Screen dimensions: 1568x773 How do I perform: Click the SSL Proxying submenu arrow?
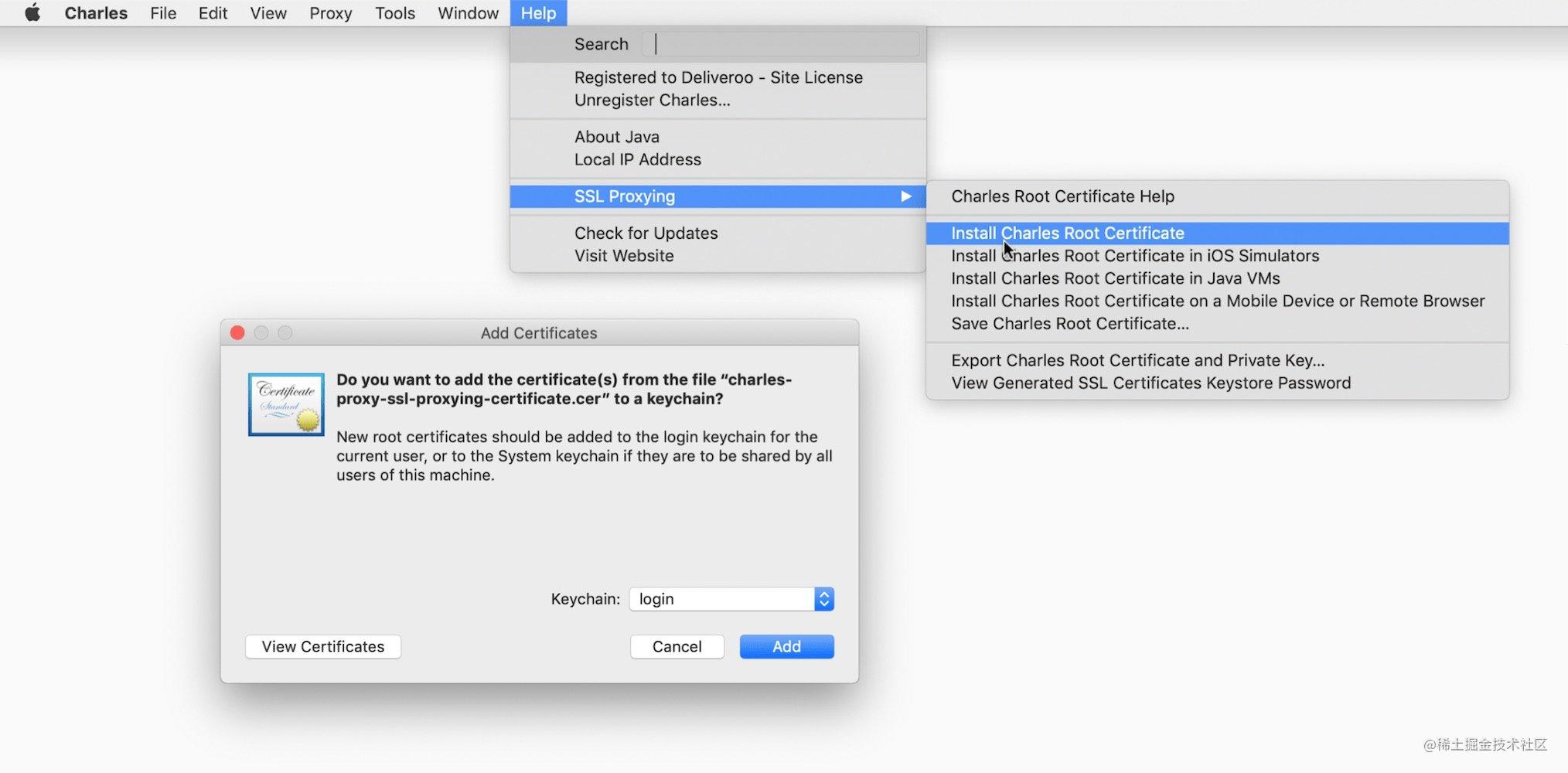pyautogui.click(x=906, y=196)
